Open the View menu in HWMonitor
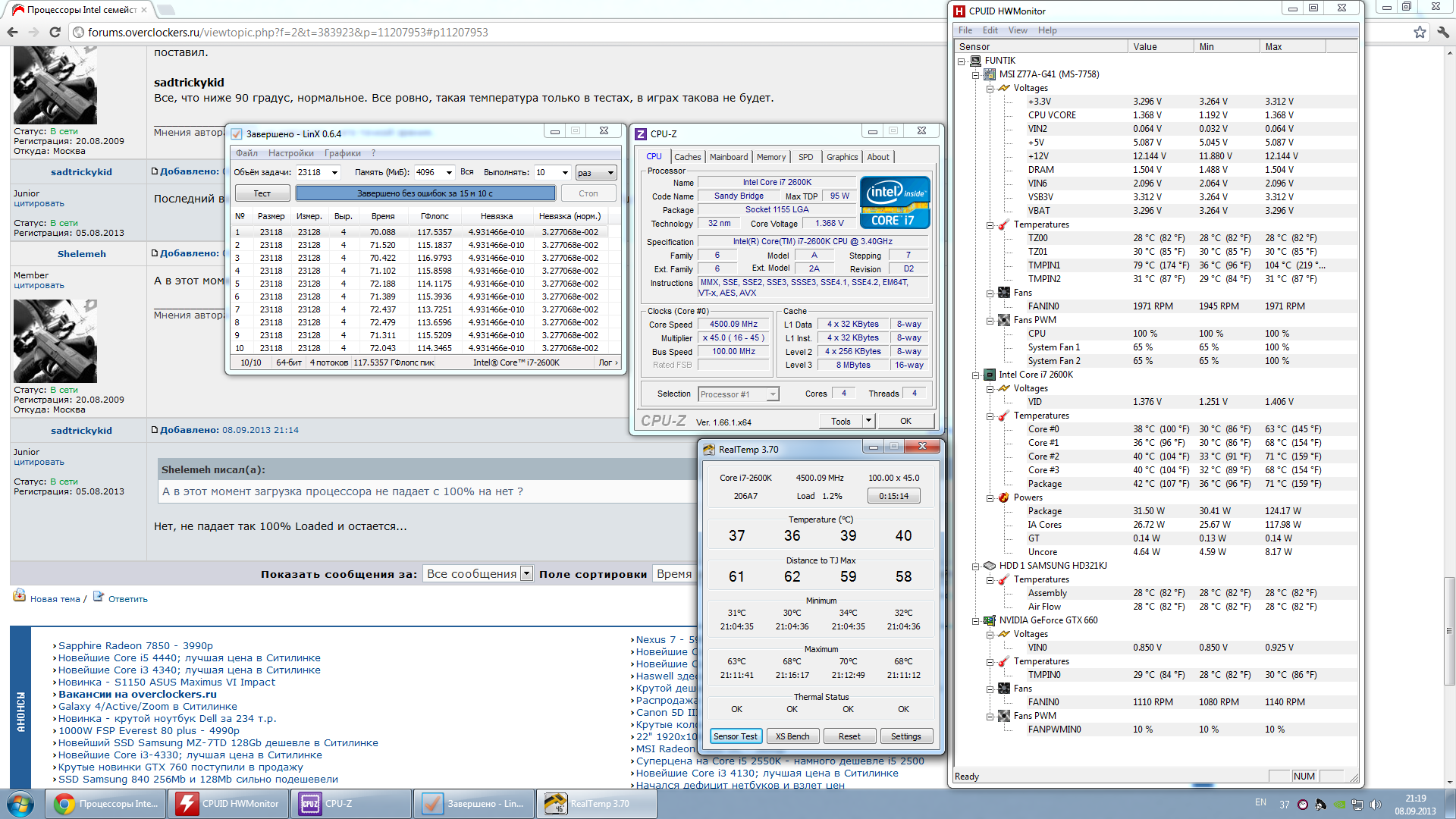This screenshot has width=1456, height=819. tap(1017, 30)
